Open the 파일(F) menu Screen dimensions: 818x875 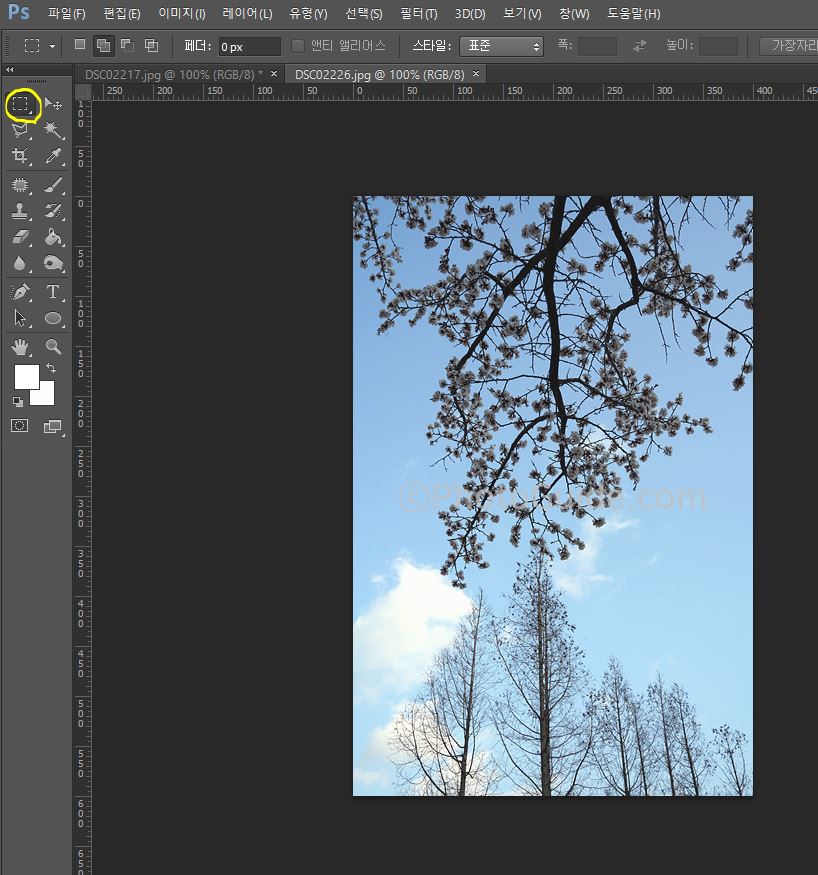(x=66, y=13)
